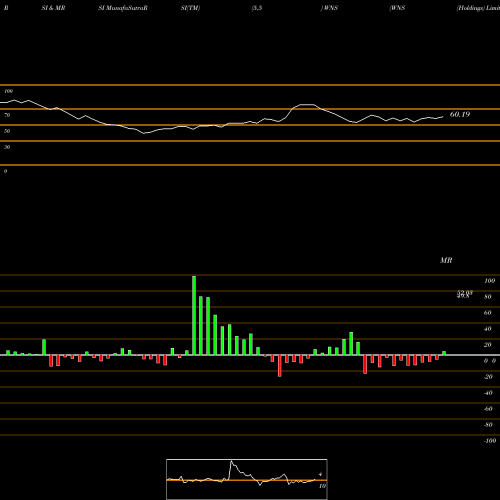Click the 40 label on the MR axis

[x=488, y=329]
